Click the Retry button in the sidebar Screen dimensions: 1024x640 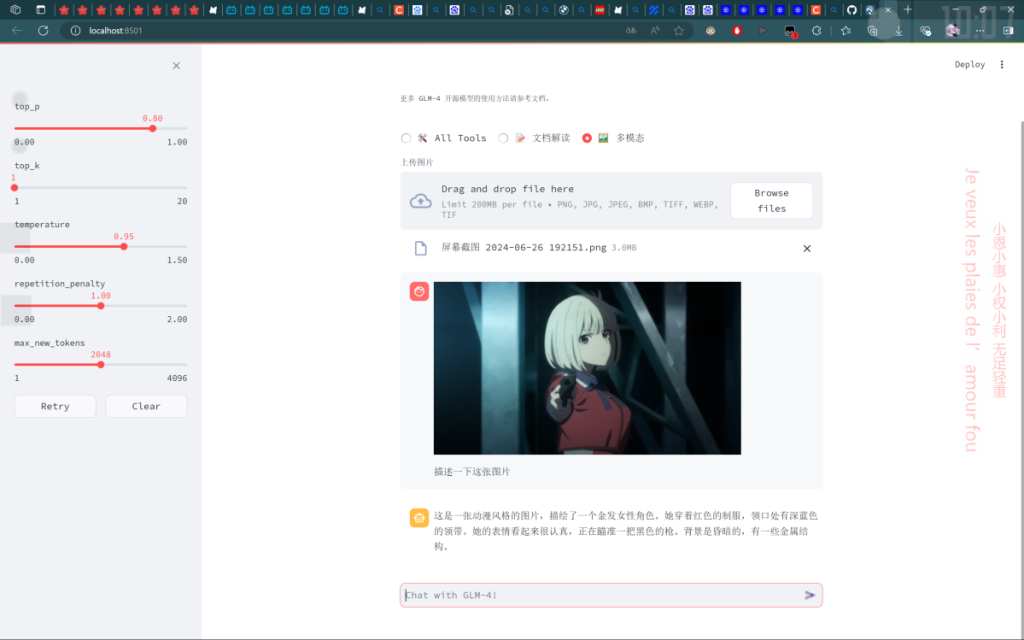pos(54,406)
